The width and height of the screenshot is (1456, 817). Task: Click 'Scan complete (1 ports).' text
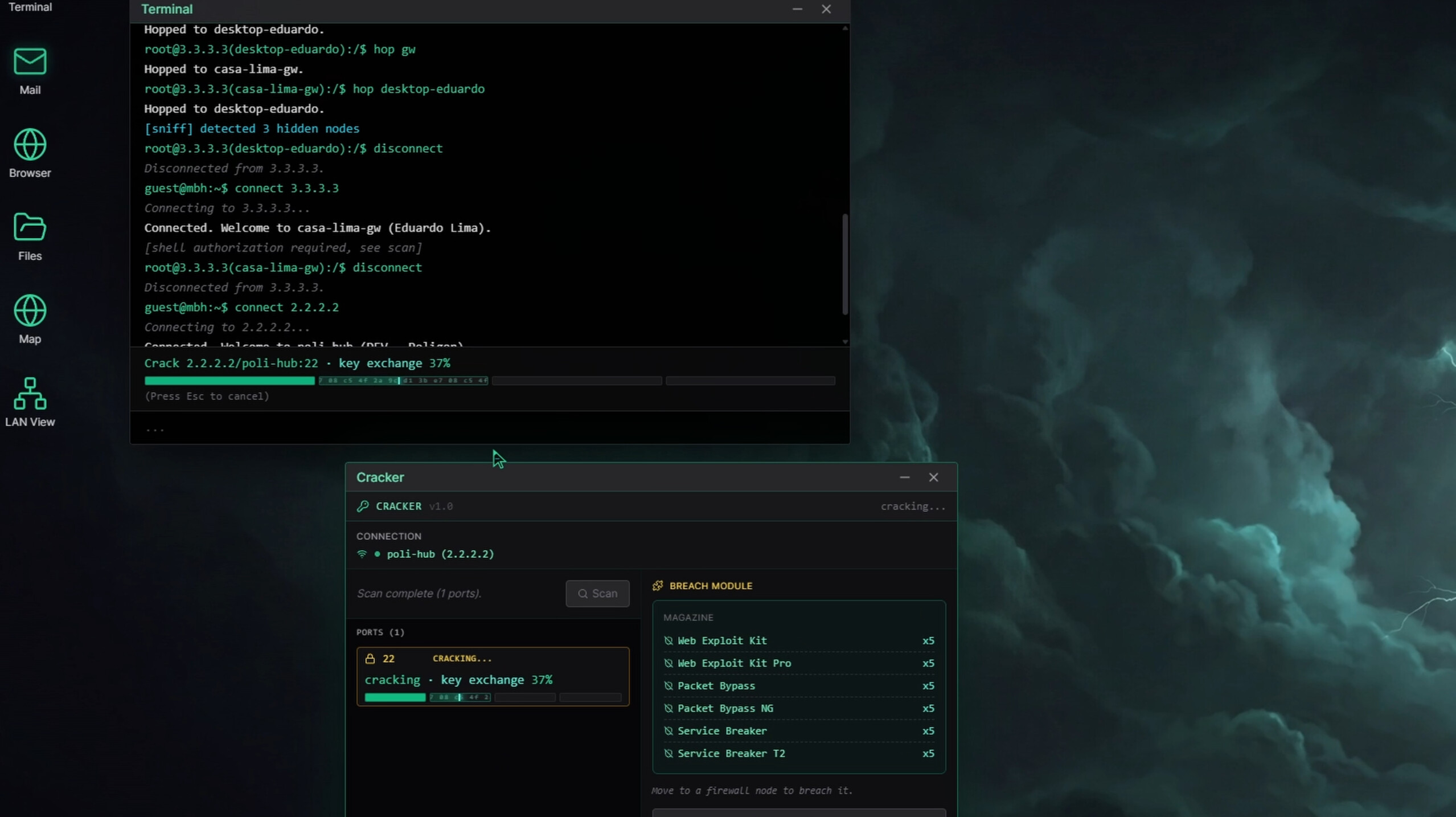[419, 594]
